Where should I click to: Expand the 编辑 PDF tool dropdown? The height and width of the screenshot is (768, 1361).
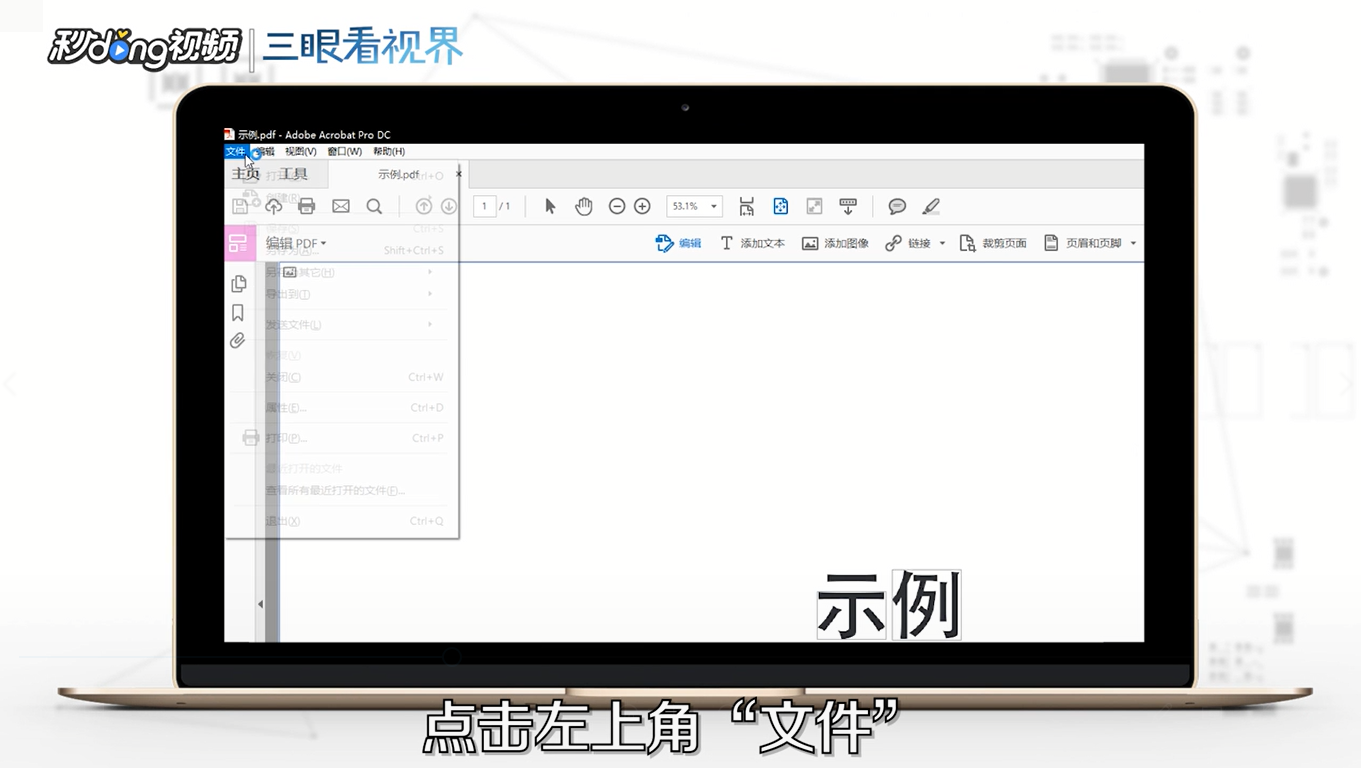(x=323, y=243)
